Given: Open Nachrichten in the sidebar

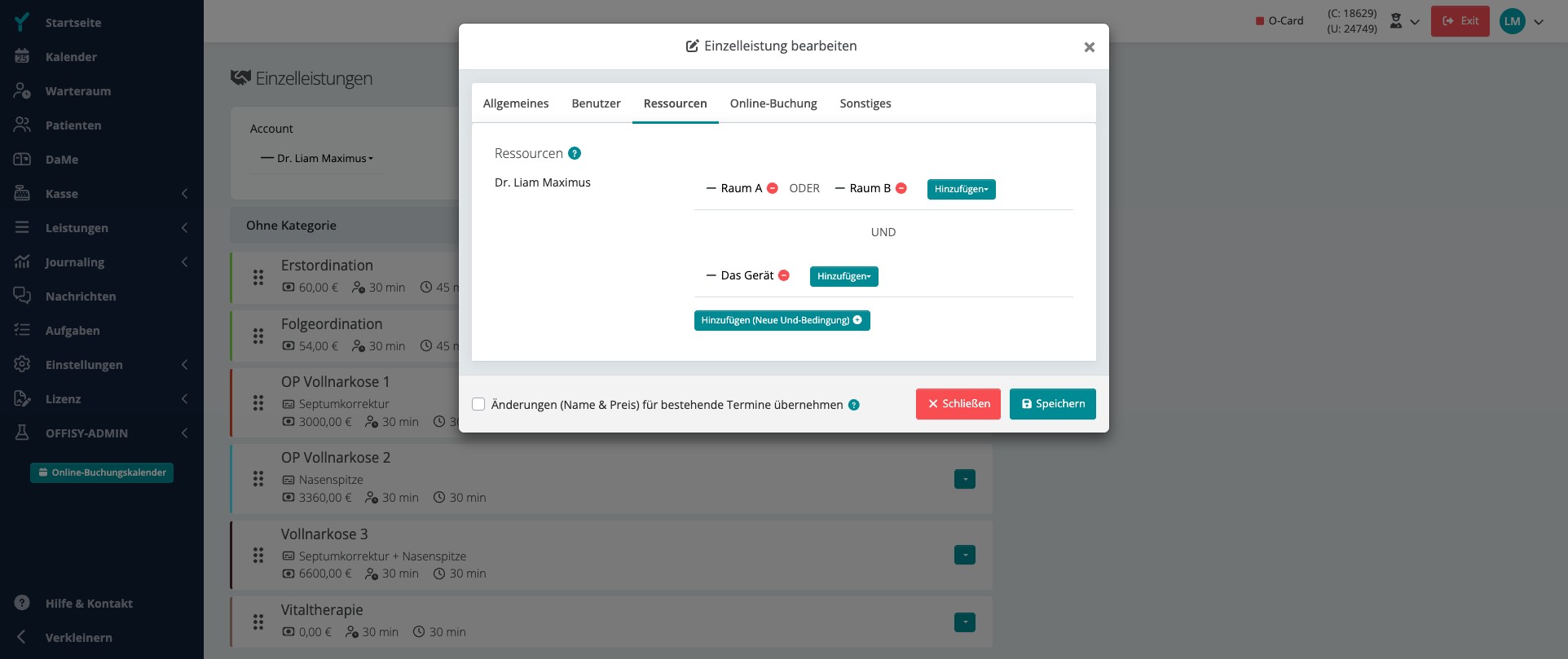Looking at the screenshot, I should click(80, 297).
